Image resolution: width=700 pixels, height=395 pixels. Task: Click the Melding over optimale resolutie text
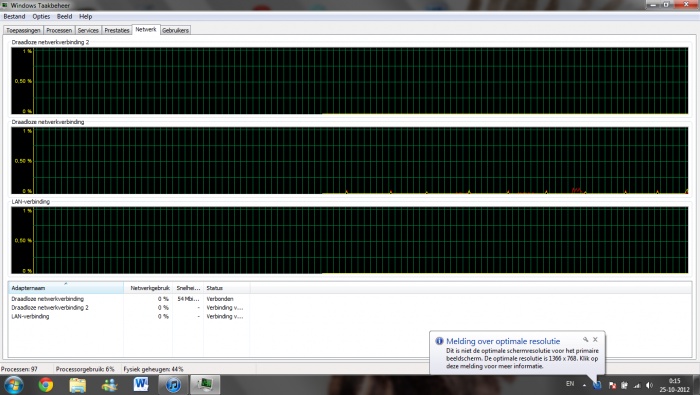point(503,341)
